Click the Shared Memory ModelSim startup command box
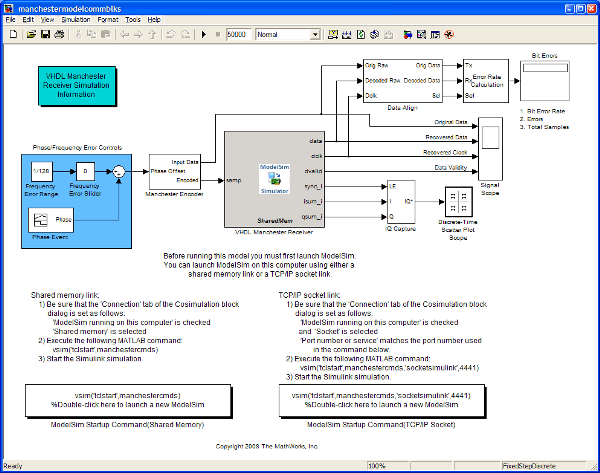 [x=103, y=400]
